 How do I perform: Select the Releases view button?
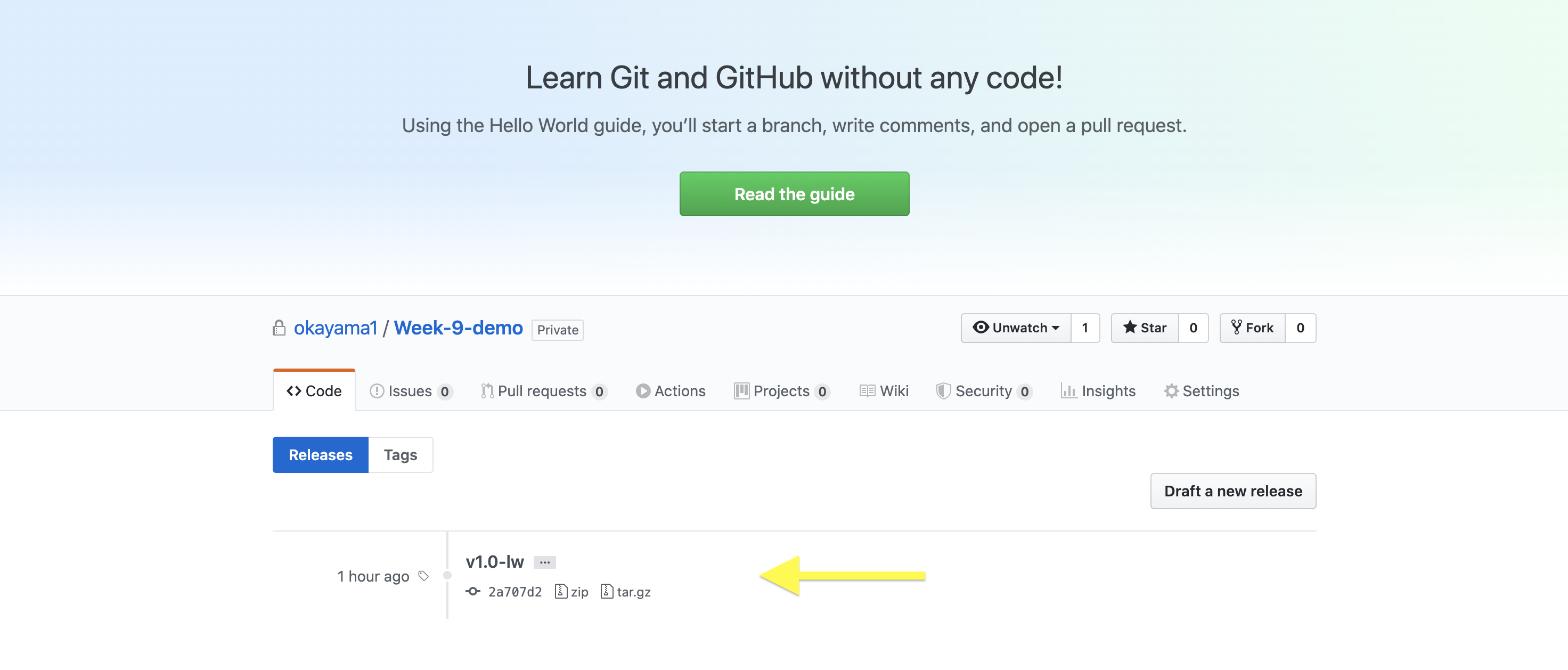click(320, 455)
